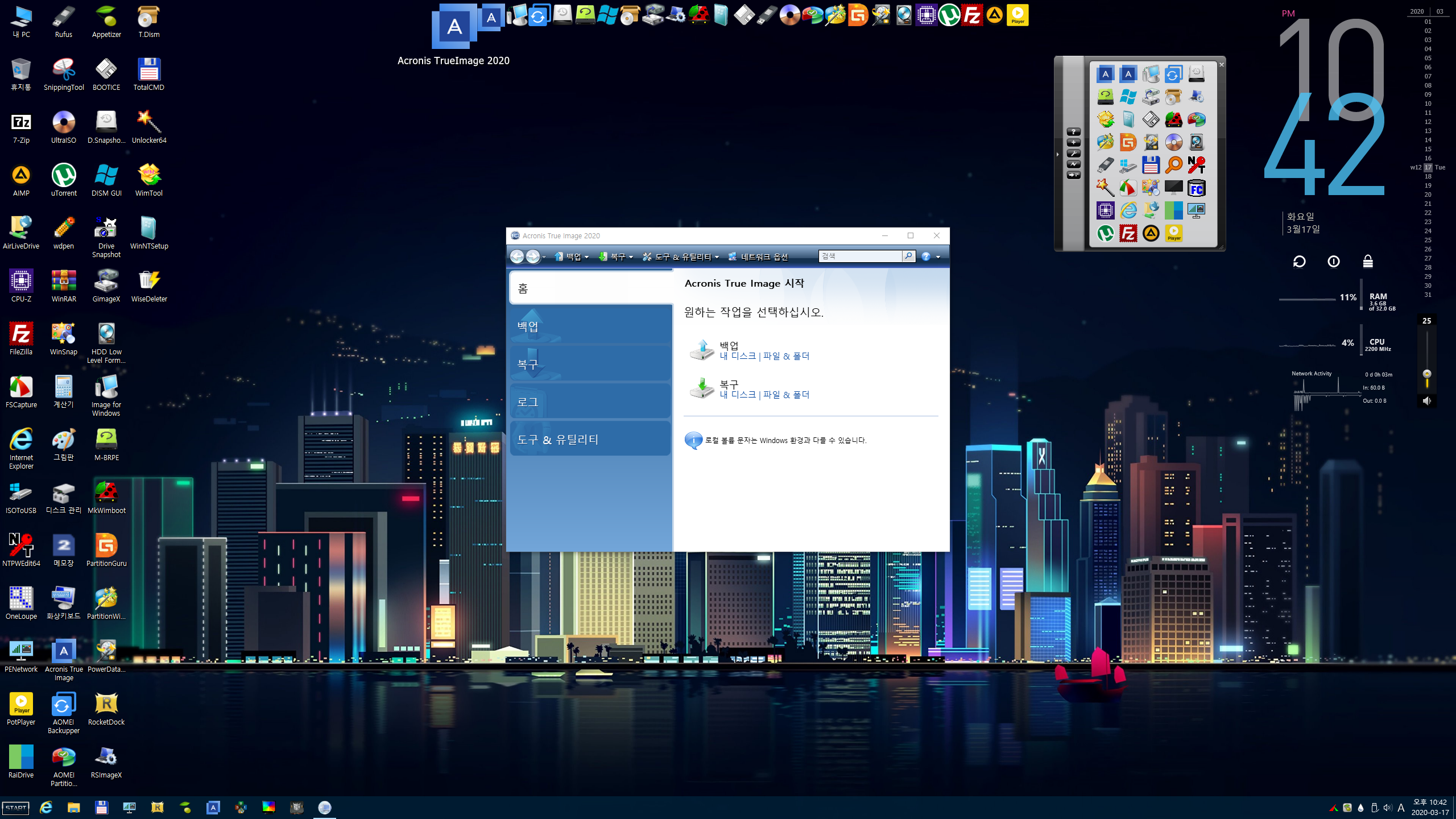This screenshot has height=819, width=1456.
Task: Select the 홈 sidebar tab
Action: point(591,288)
